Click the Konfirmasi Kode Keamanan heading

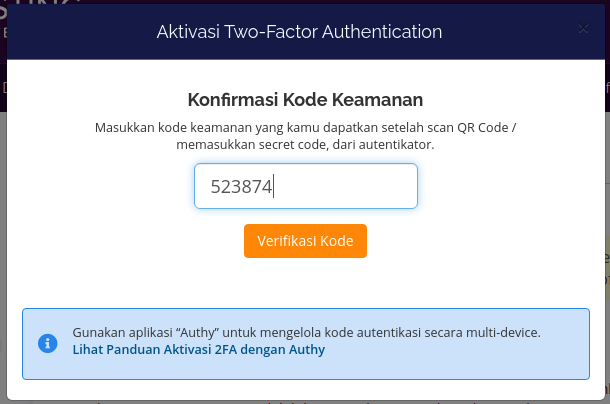point(305,100)
